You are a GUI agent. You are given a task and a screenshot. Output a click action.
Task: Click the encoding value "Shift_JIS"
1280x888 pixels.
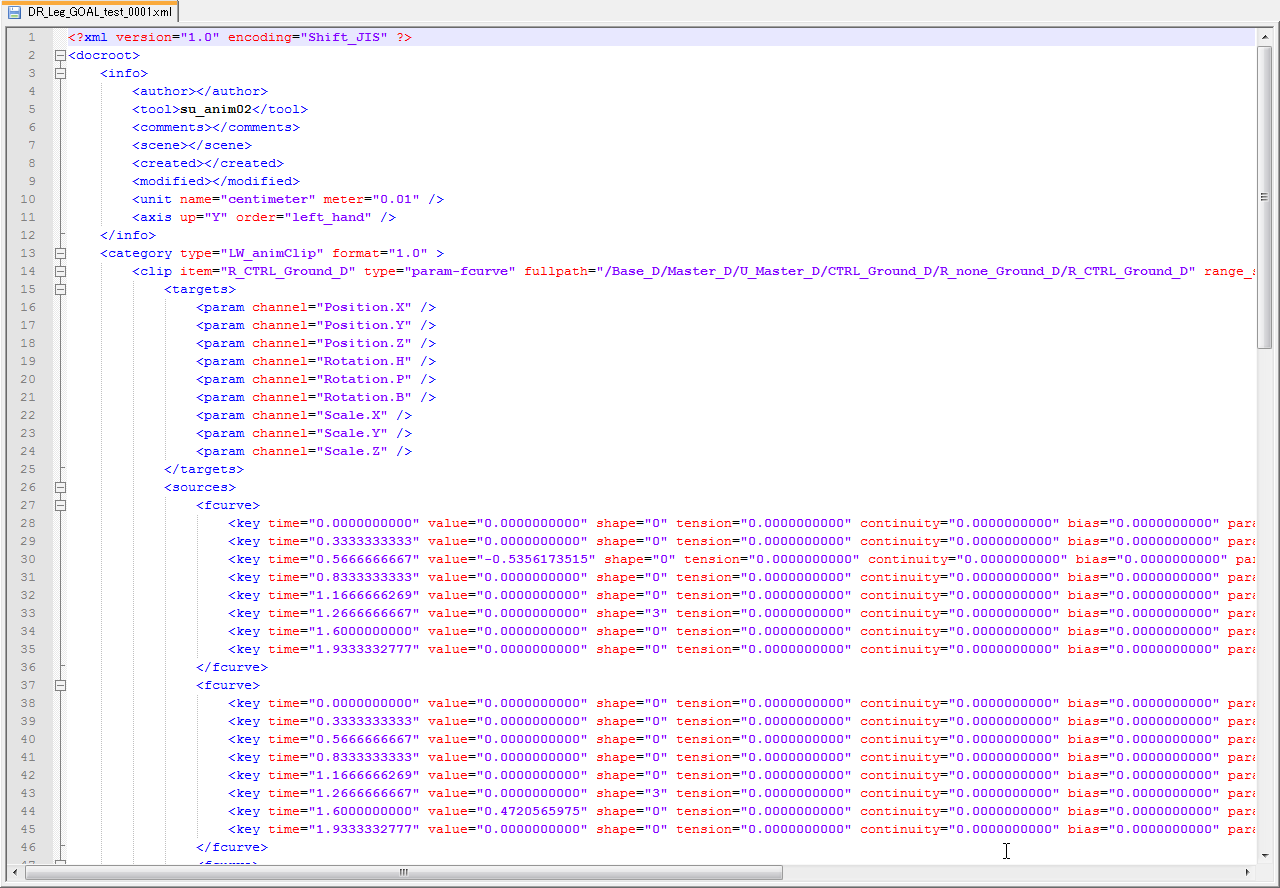pos(345,37)
